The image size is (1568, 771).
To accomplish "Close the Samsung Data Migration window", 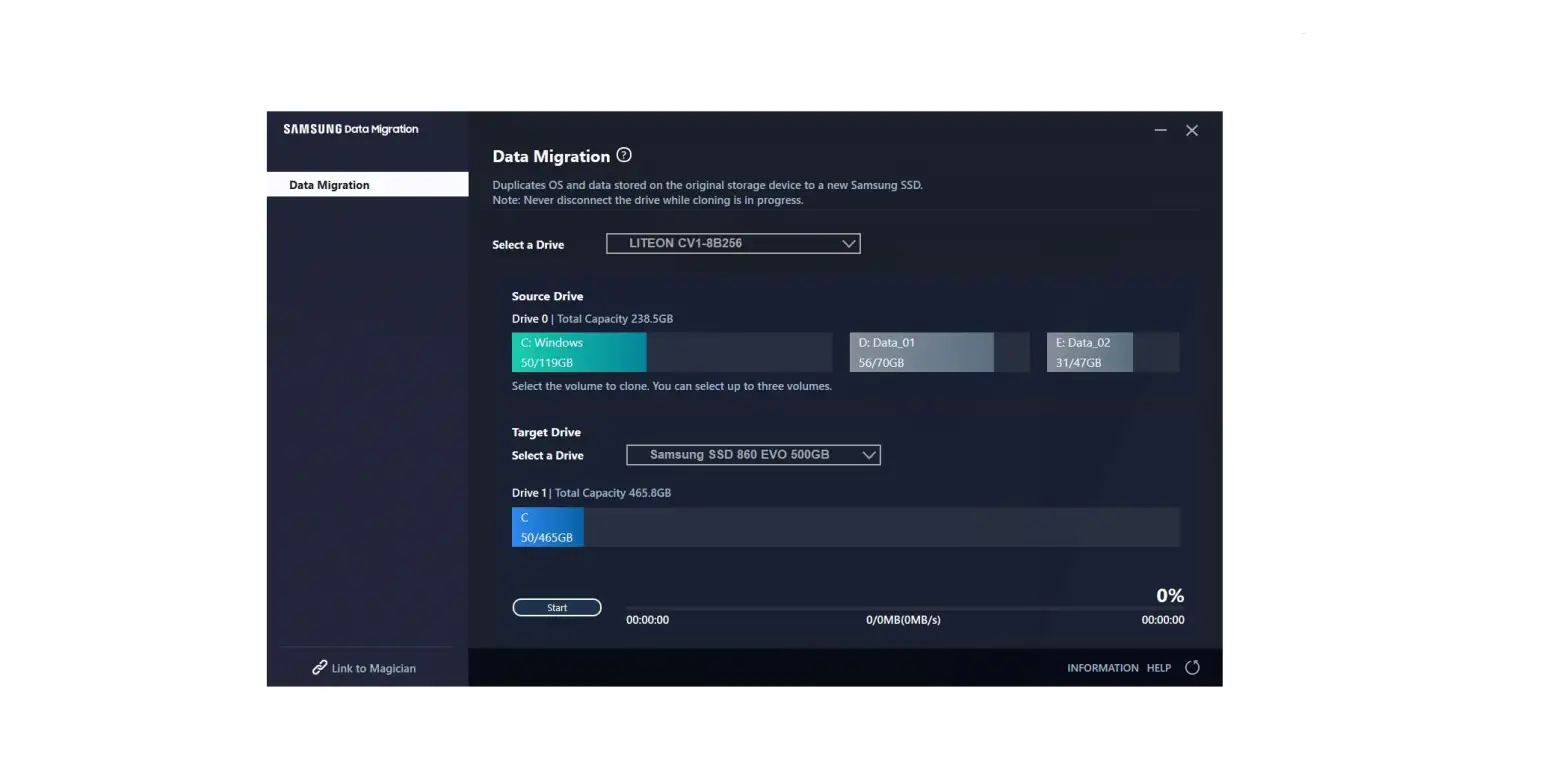I will pos(1192,130).
